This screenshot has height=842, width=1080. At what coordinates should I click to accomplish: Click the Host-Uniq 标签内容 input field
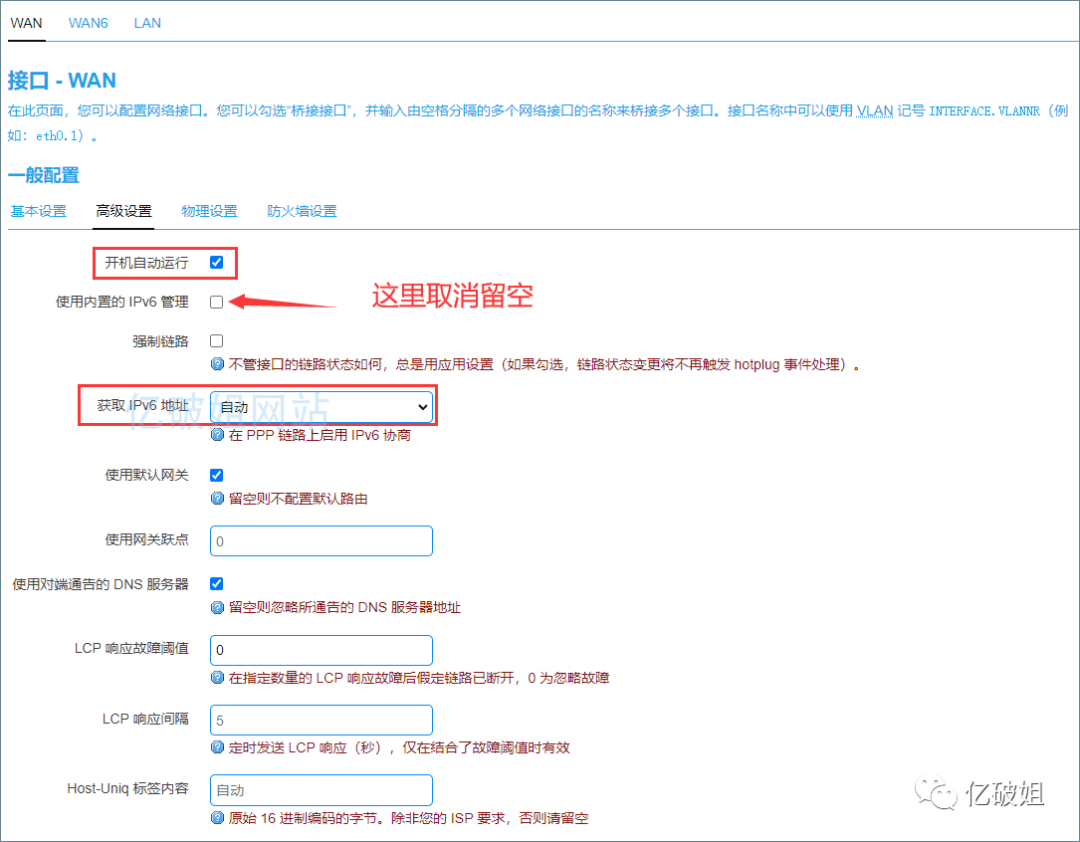click(320, 790)
